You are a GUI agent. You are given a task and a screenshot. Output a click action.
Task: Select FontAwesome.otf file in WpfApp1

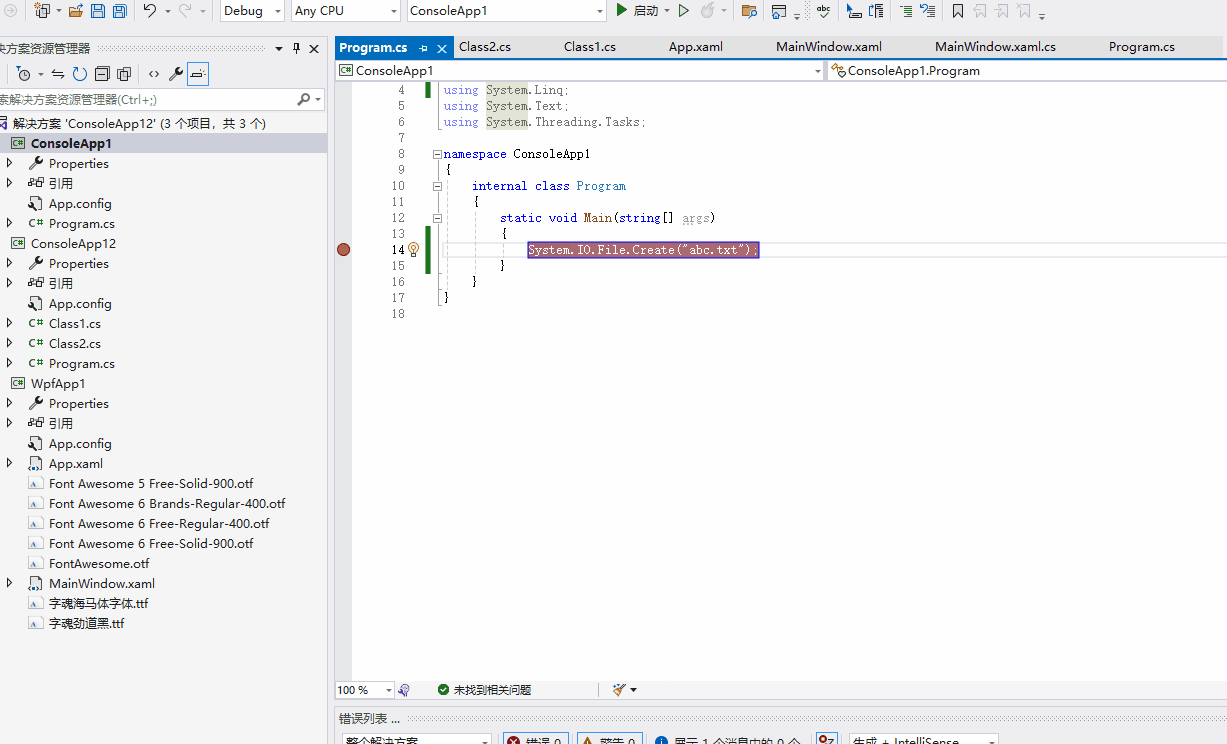[x=99, y=563]
